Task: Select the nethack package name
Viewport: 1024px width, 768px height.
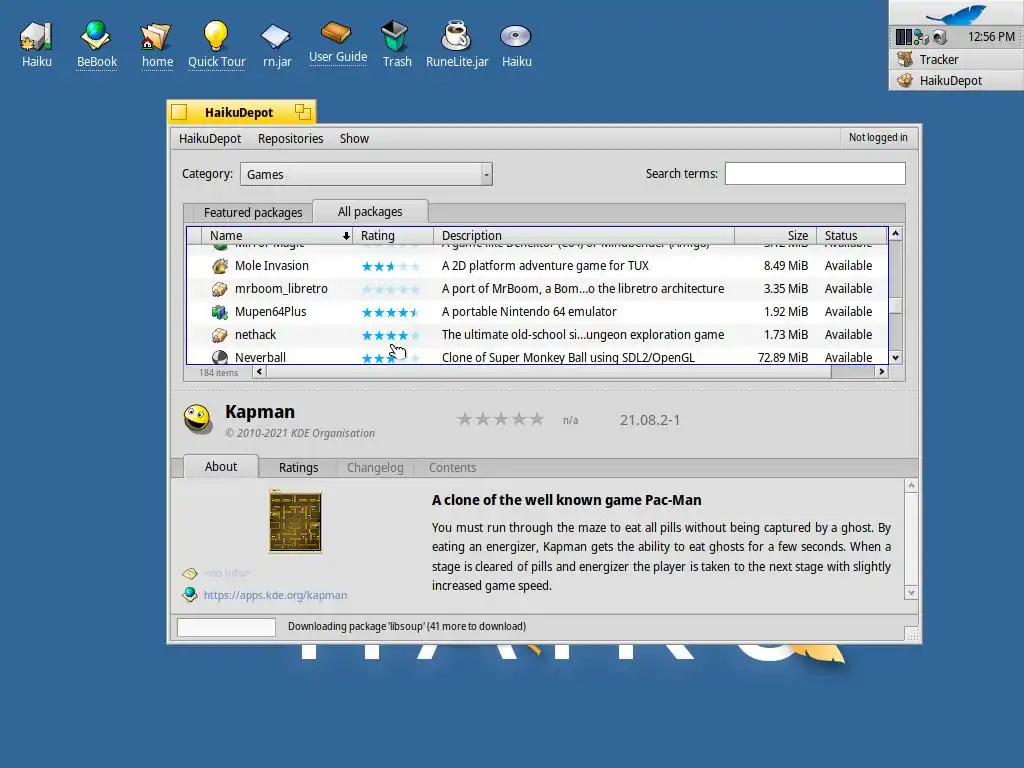Action: (255, 335)
